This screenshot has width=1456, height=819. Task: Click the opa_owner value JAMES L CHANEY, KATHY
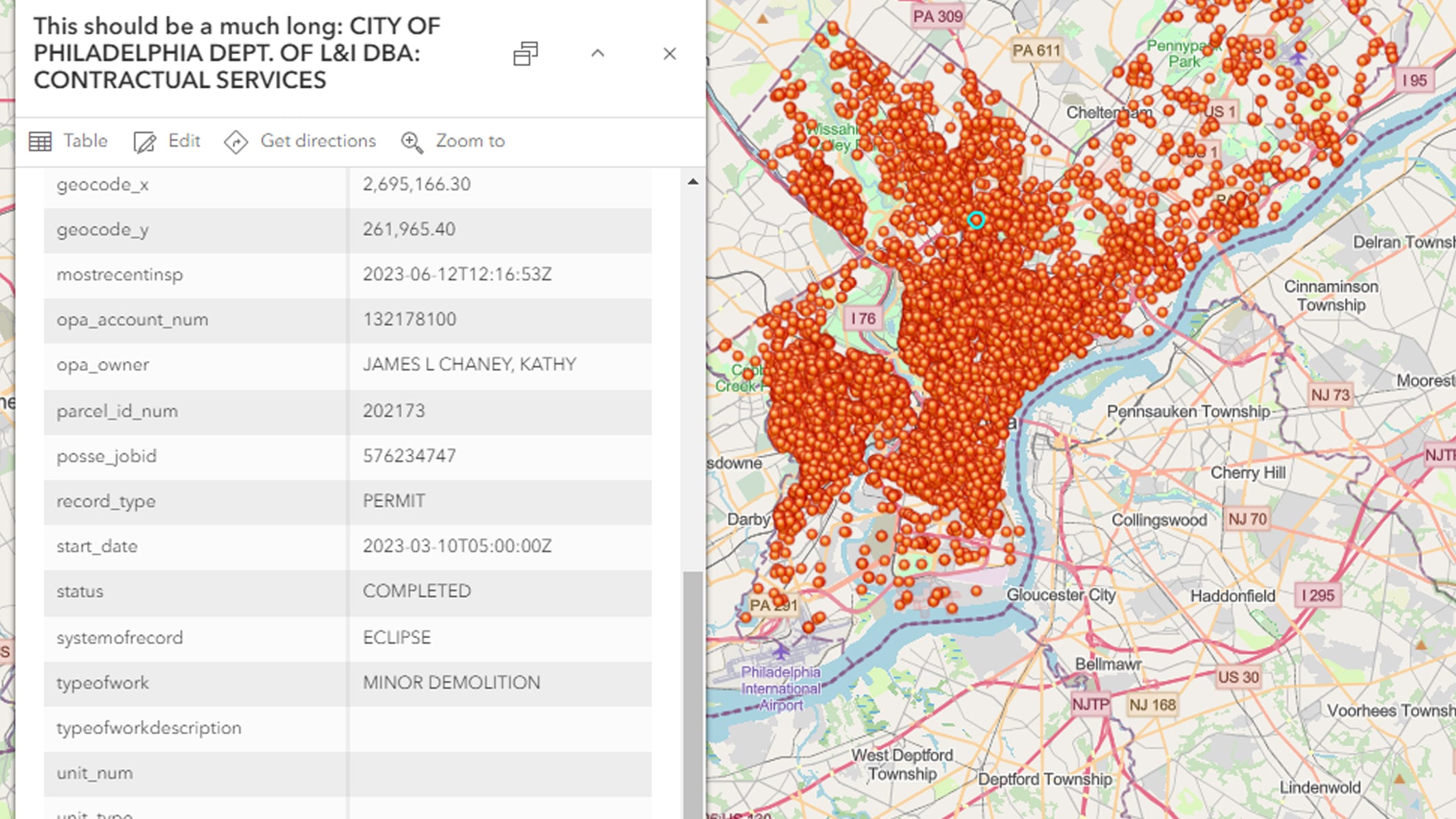coord(469,364)
